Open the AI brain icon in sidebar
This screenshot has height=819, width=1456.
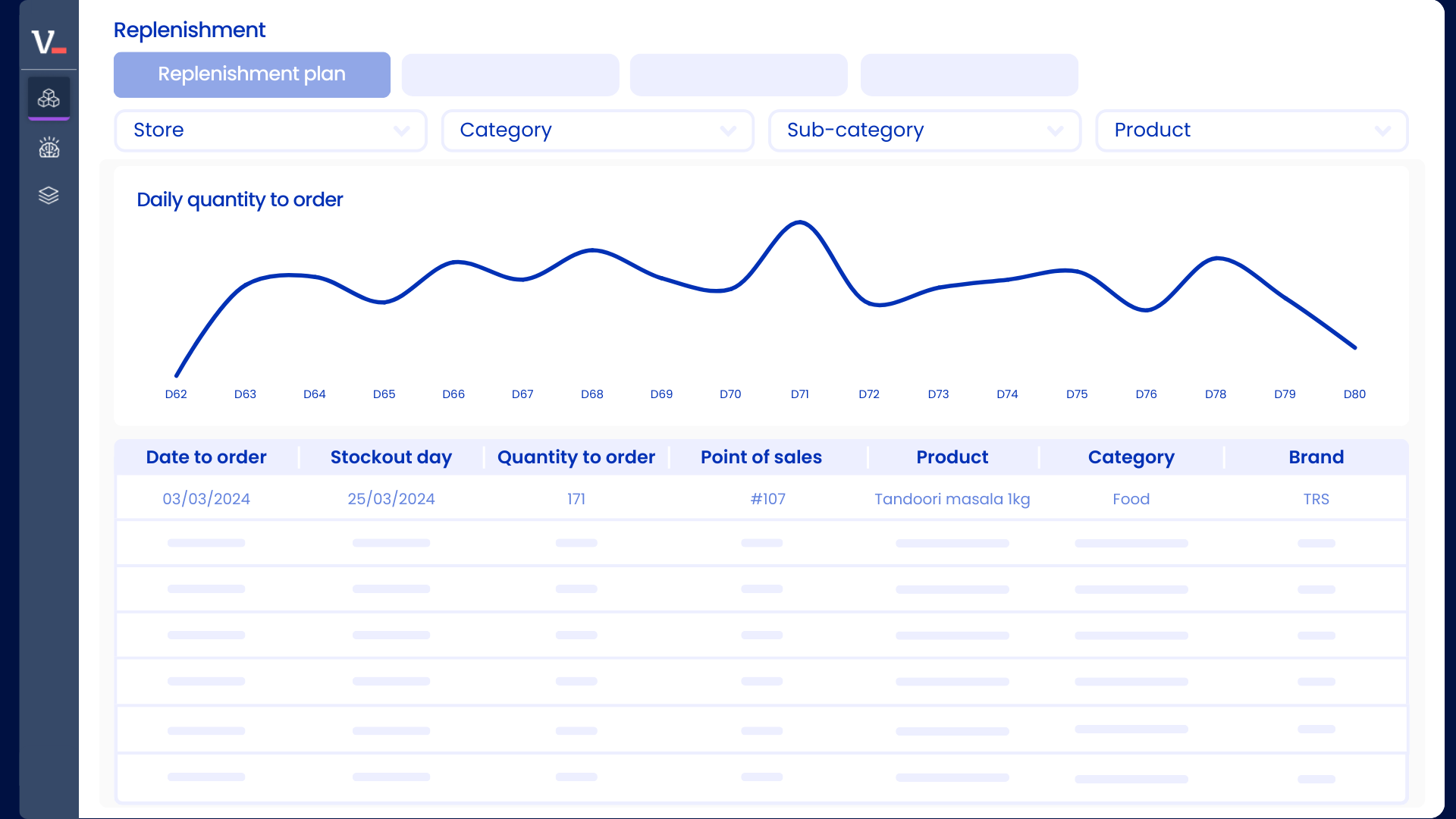point(49,147)
